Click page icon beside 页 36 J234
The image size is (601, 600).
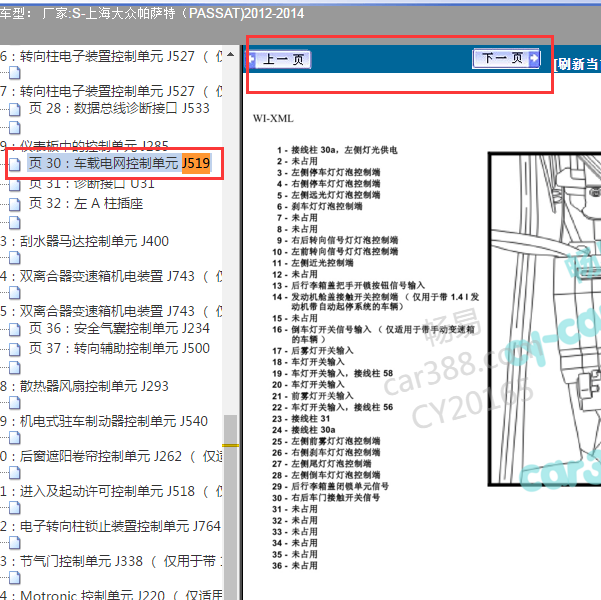click(15, 330)
